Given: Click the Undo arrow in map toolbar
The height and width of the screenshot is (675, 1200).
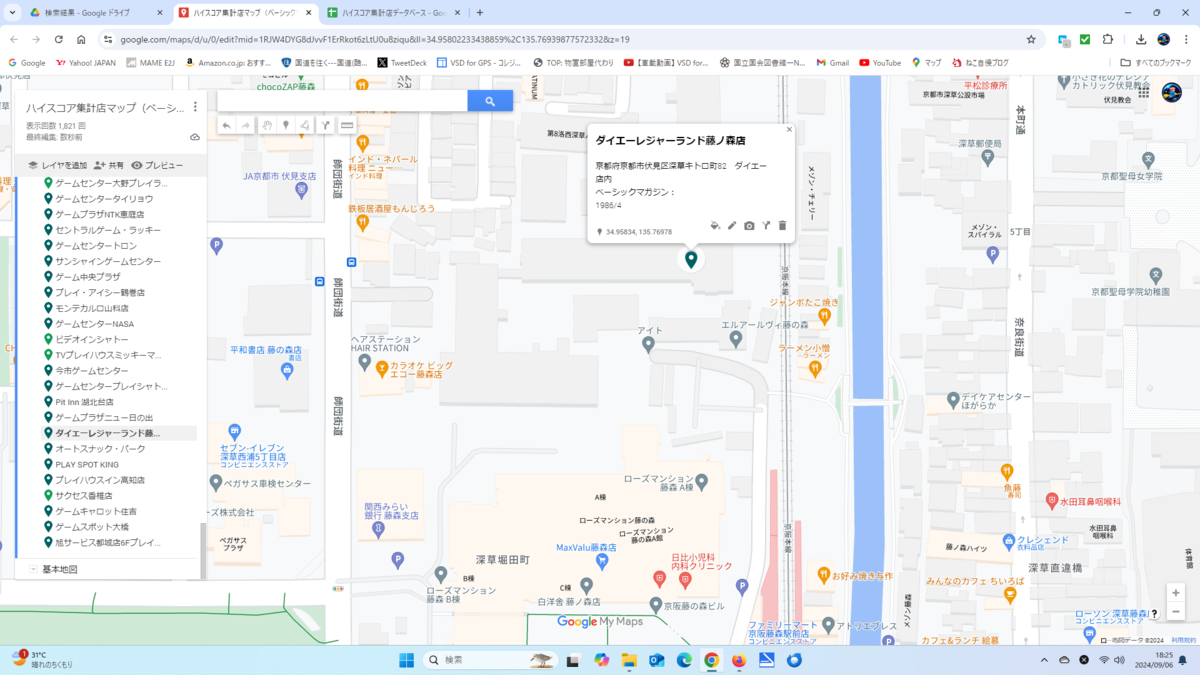Looking at the screenshot, I should (227, 126).
